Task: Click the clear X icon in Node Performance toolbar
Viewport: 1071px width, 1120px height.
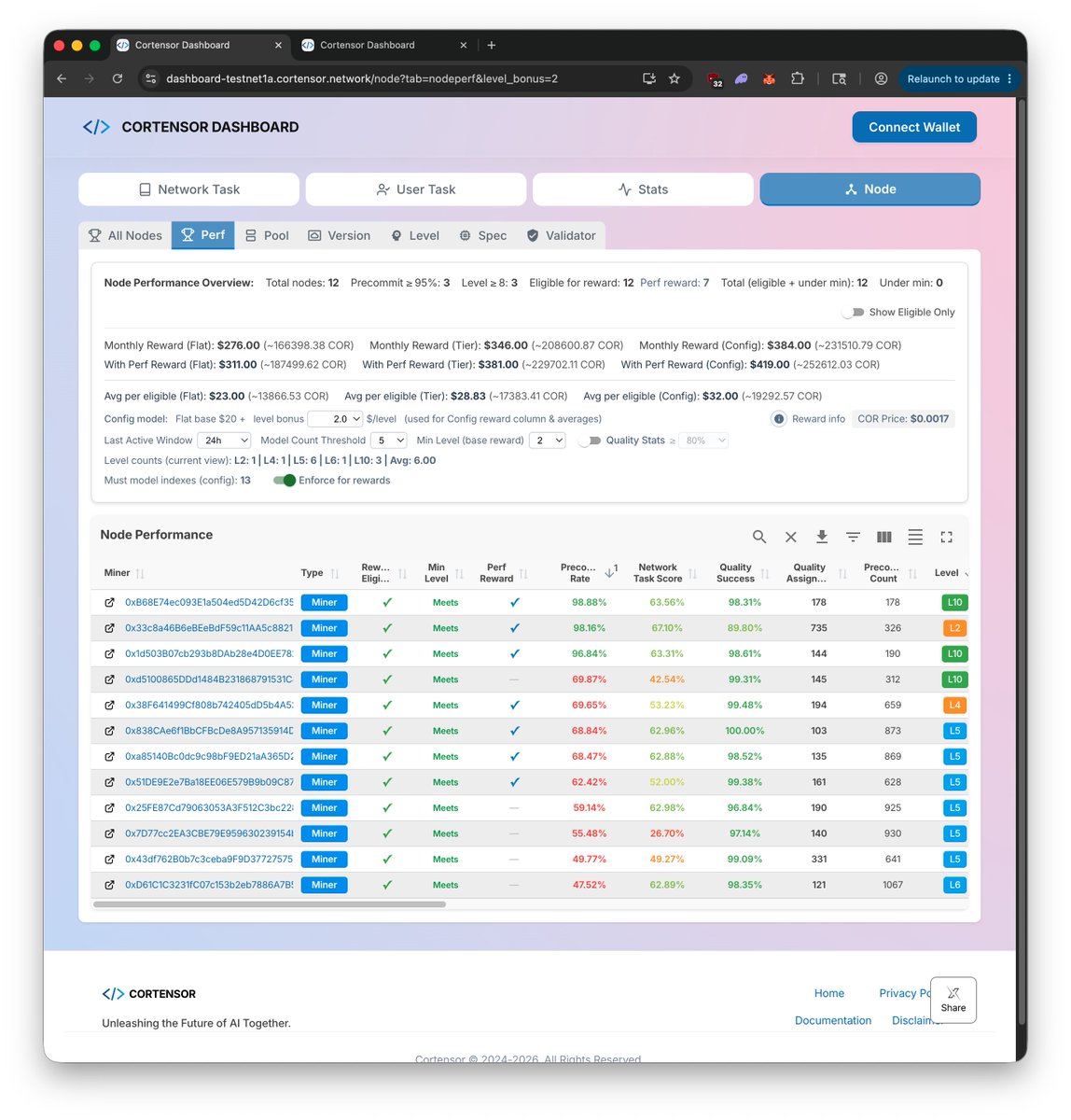Action: coord(790,537)
